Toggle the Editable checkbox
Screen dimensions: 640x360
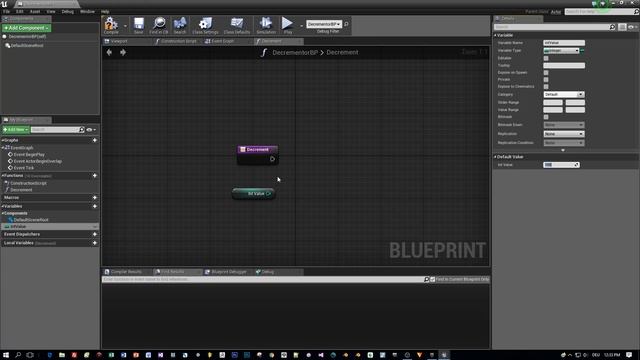546,58
